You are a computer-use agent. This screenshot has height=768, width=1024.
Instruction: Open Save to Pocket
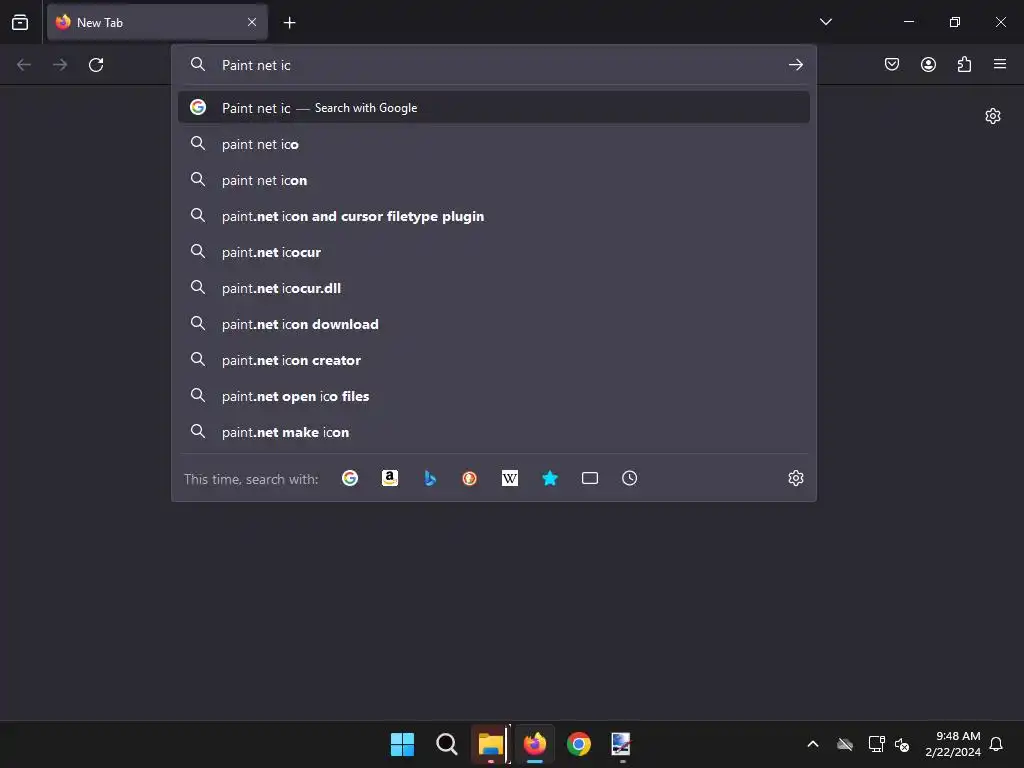click(892, 64)
